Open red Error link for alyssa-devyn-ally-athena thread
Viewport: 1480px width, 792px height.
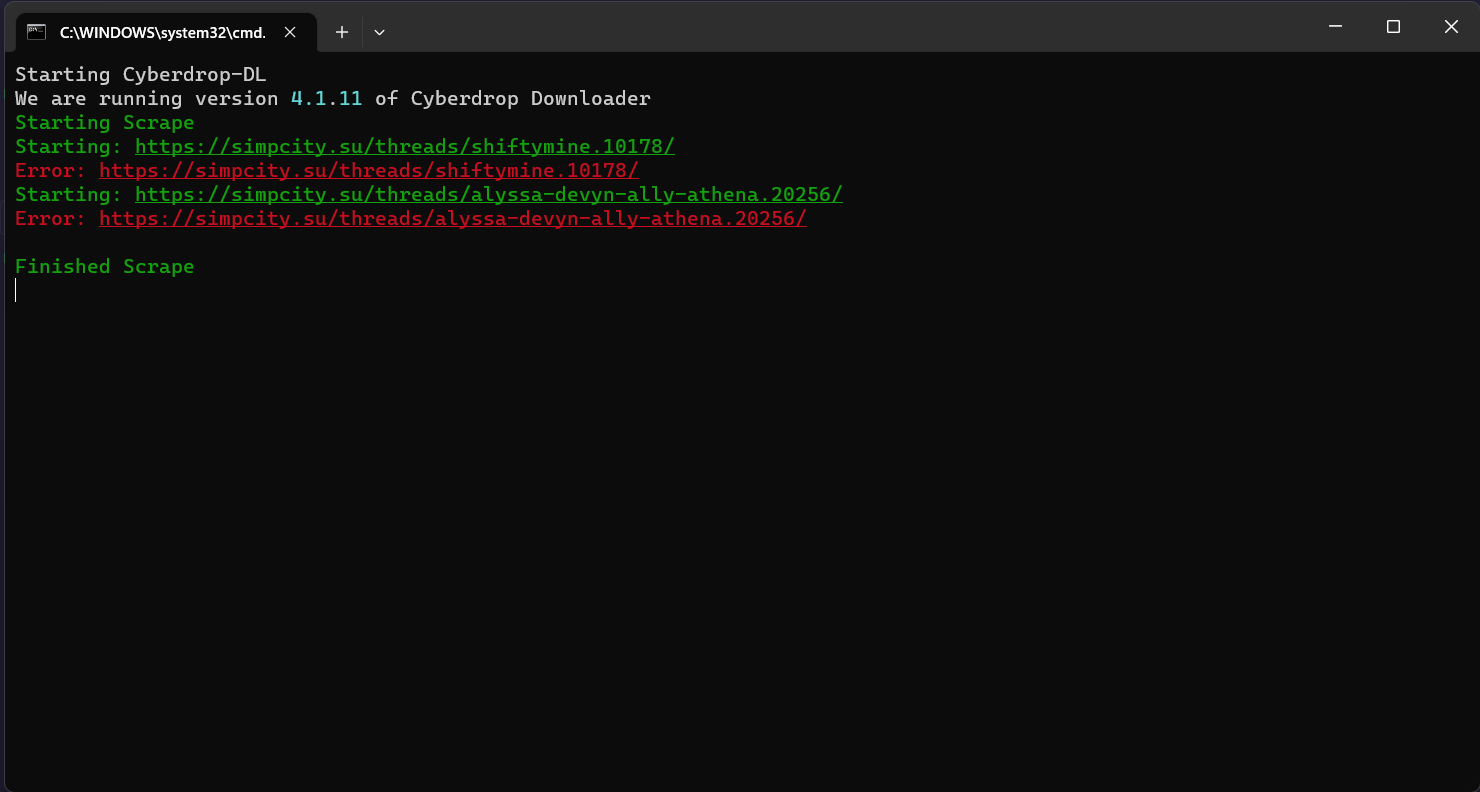coord(453,218)
